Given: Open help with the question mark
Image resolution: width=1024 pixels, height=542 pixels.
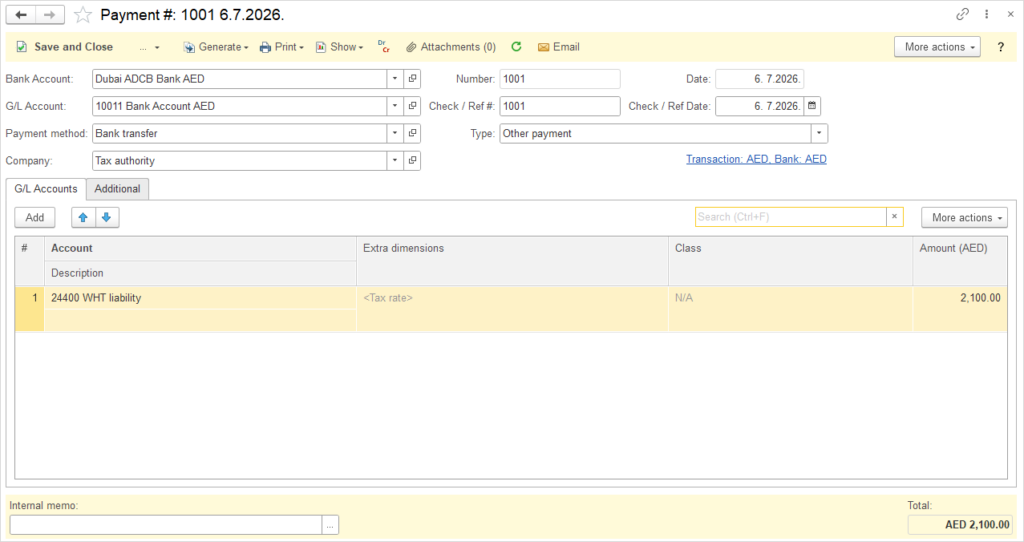Looking at the screenshot, I should click(x=1000, y=47).
